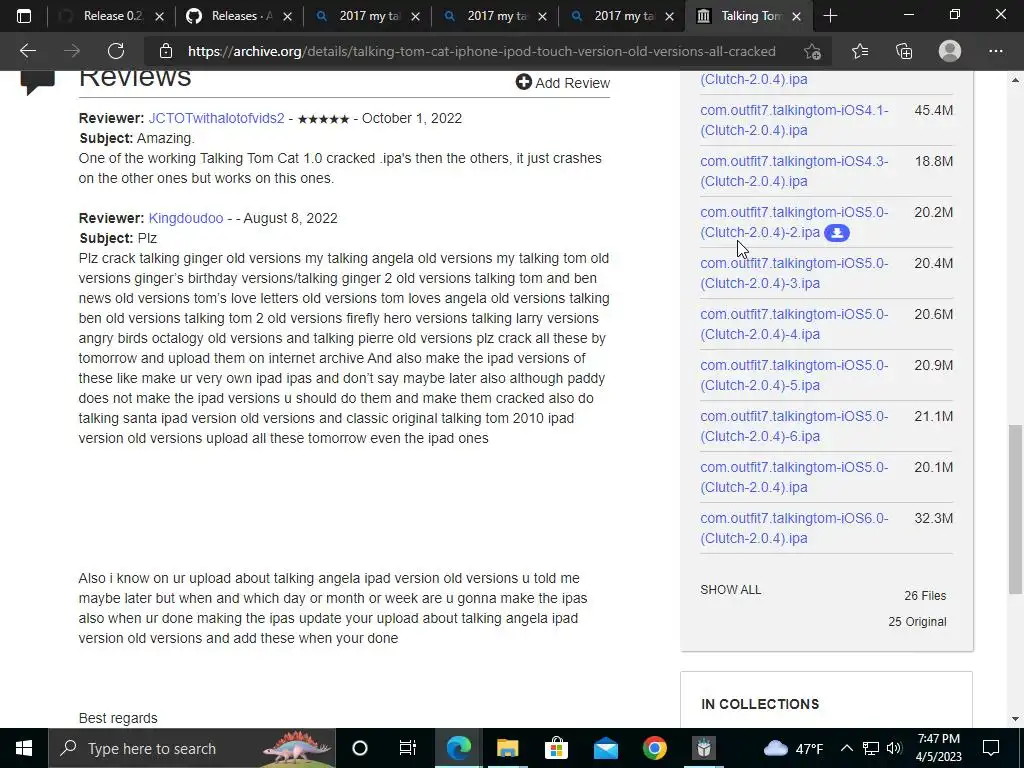The image size is (1024, 768).
Task: Click the download badge next to iOS5.0-2.ipa
Action: (837, 232)
